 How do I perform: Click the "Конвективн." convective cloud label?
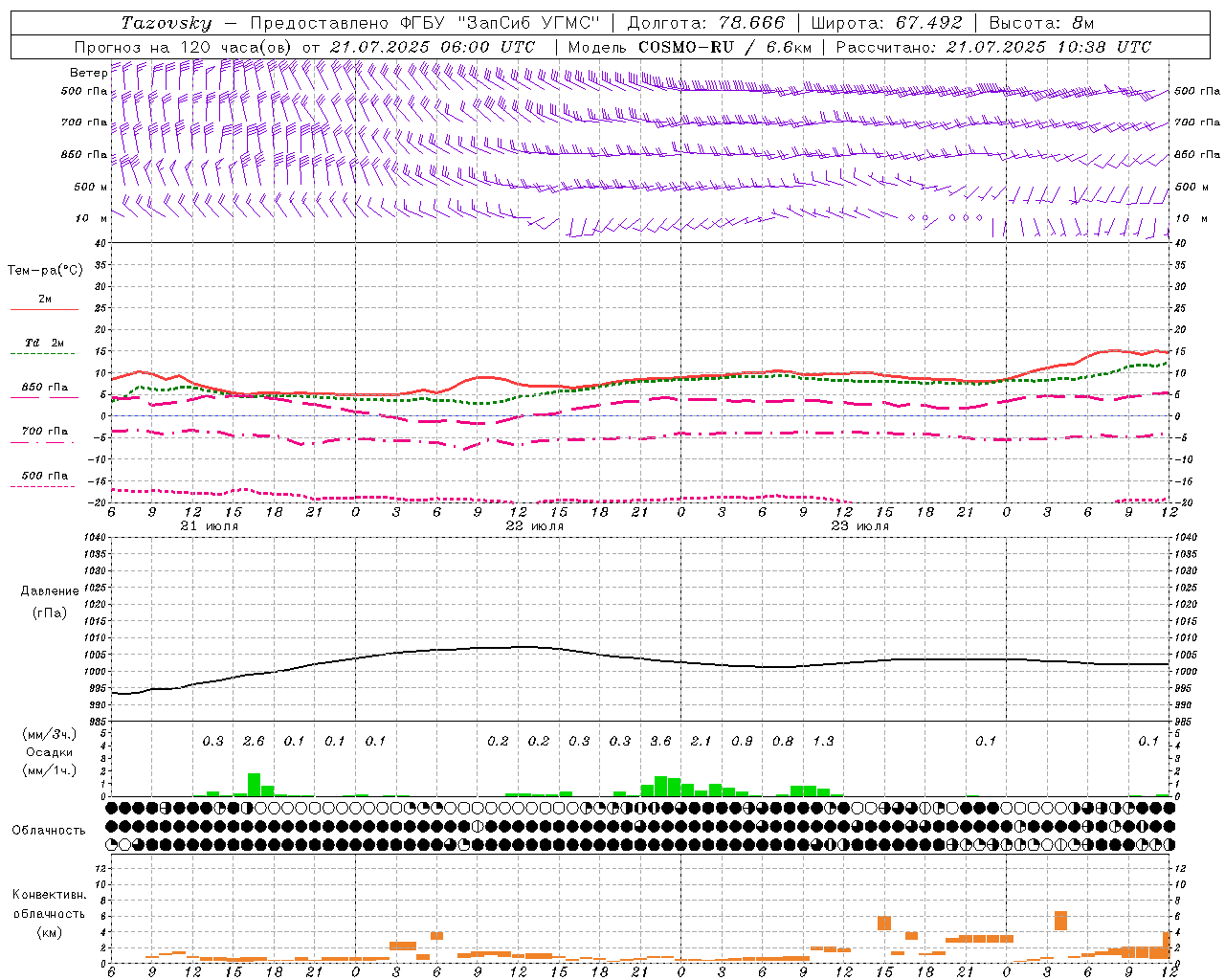click(x=50, y=895)
